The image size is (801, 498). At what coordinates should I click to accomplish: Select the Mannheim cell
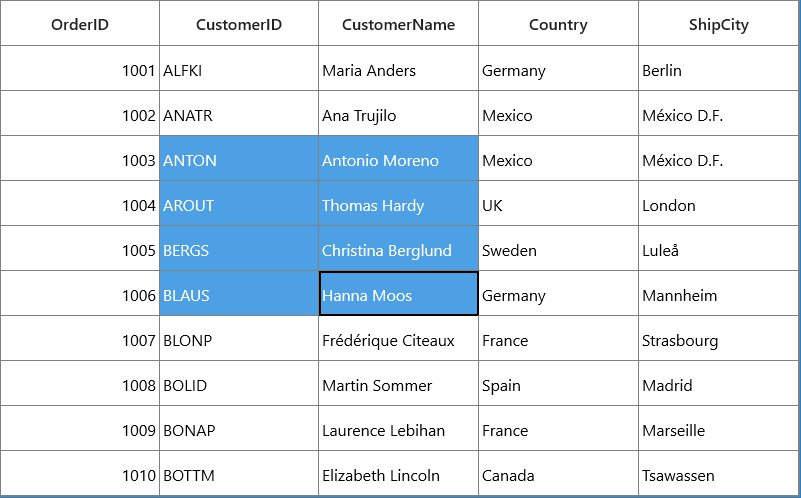pos(718,293)
